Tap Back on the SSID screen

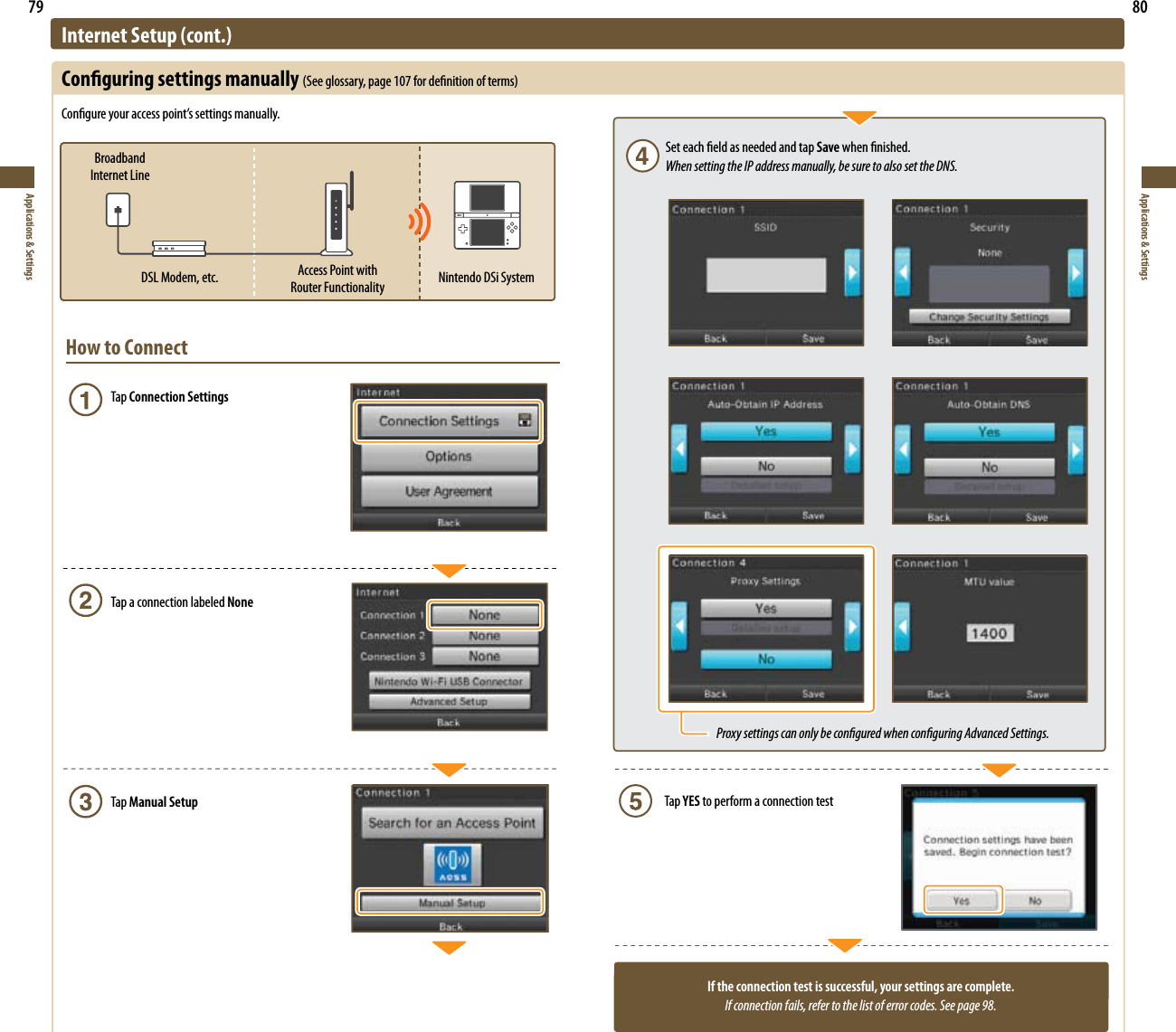pyautogui.click(x=716, y=338)
